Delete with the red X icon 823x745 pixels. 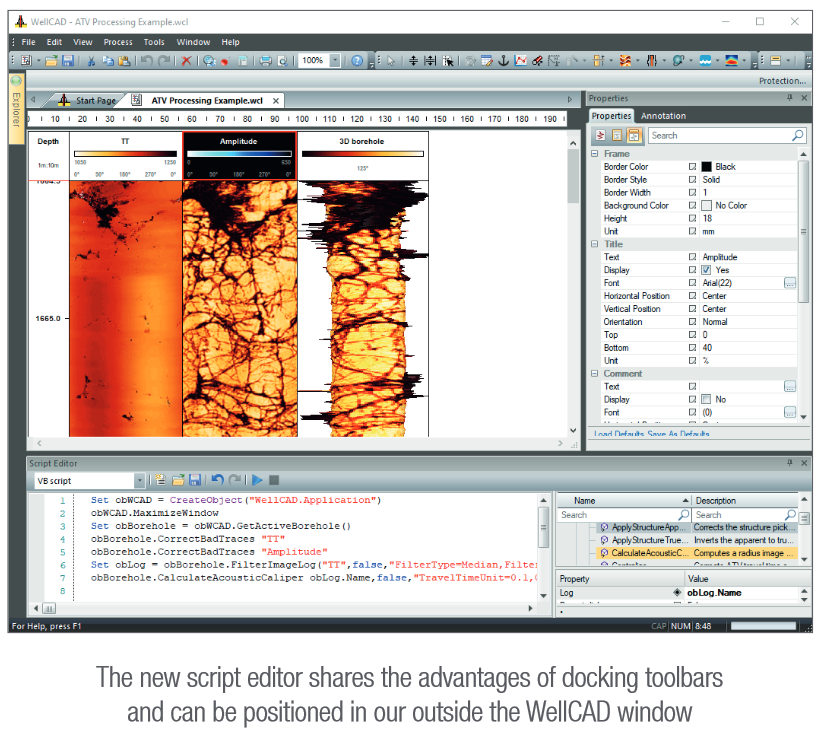tap(186, 61)
